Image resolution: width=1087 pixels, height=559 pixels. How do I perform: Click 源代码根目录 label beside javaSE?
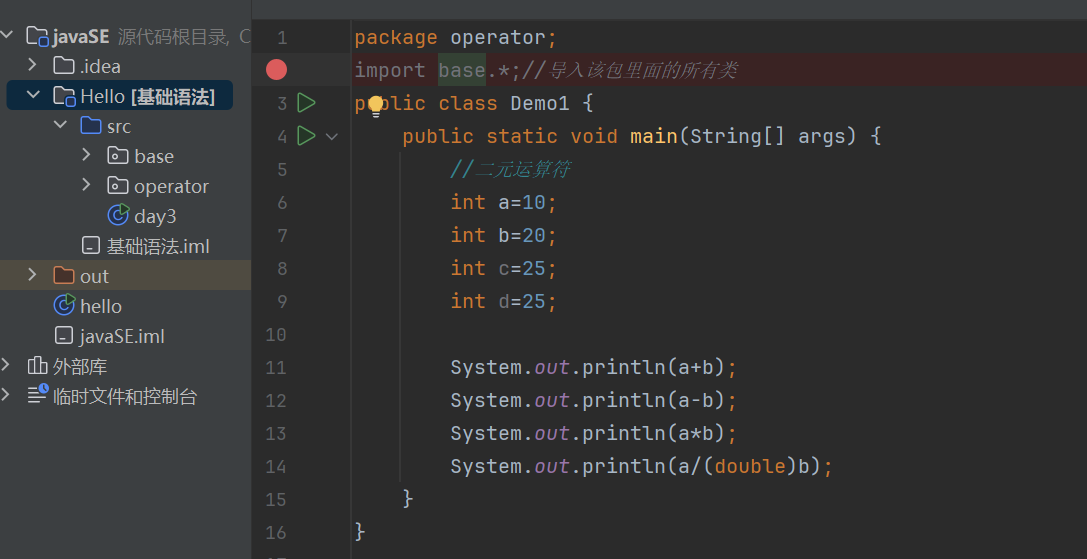tap(174, 37)
